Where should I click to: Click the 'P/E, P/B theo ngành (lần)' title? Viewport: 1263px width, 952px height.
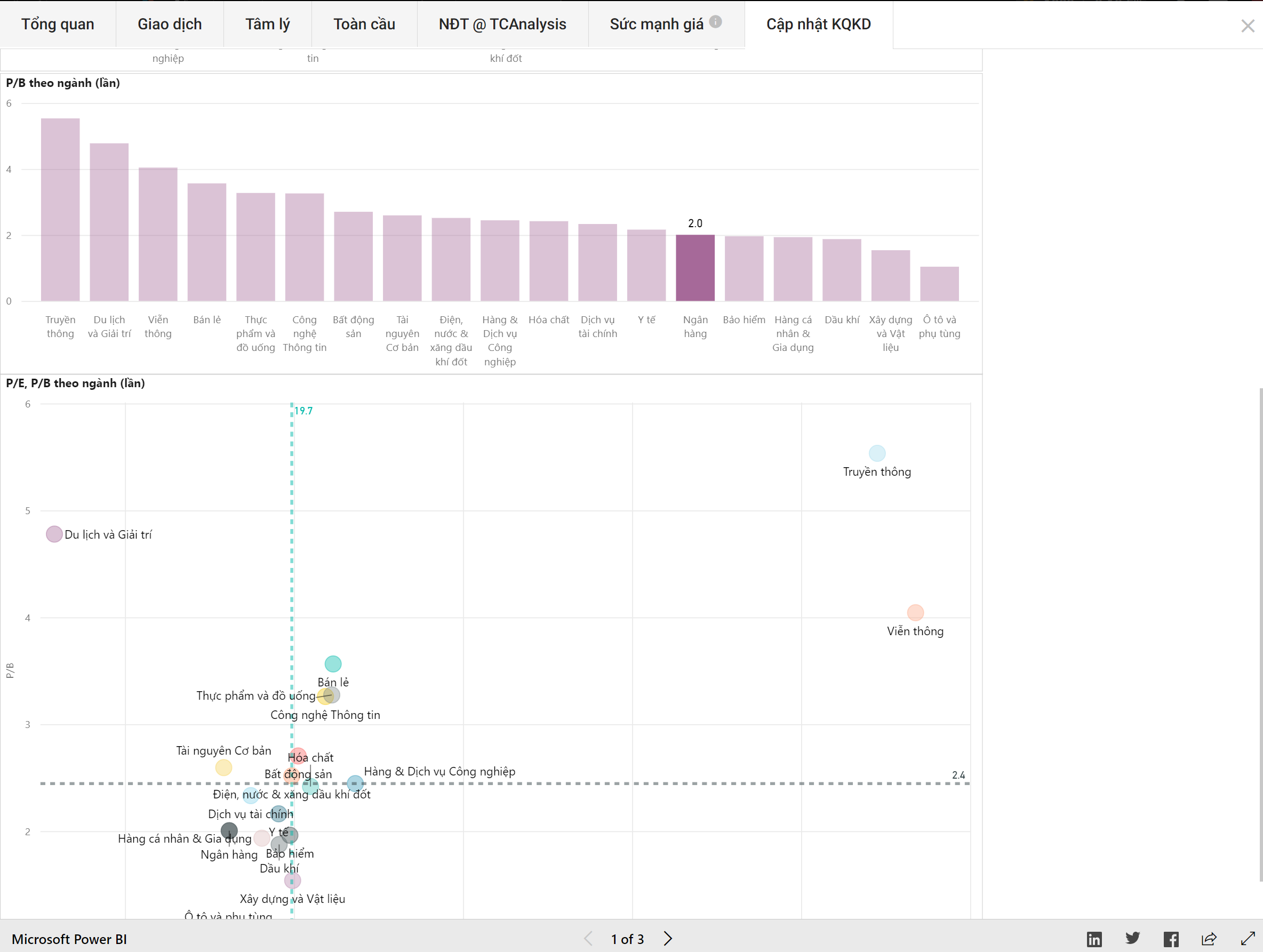pyautogui.click(x=75, y=383)
